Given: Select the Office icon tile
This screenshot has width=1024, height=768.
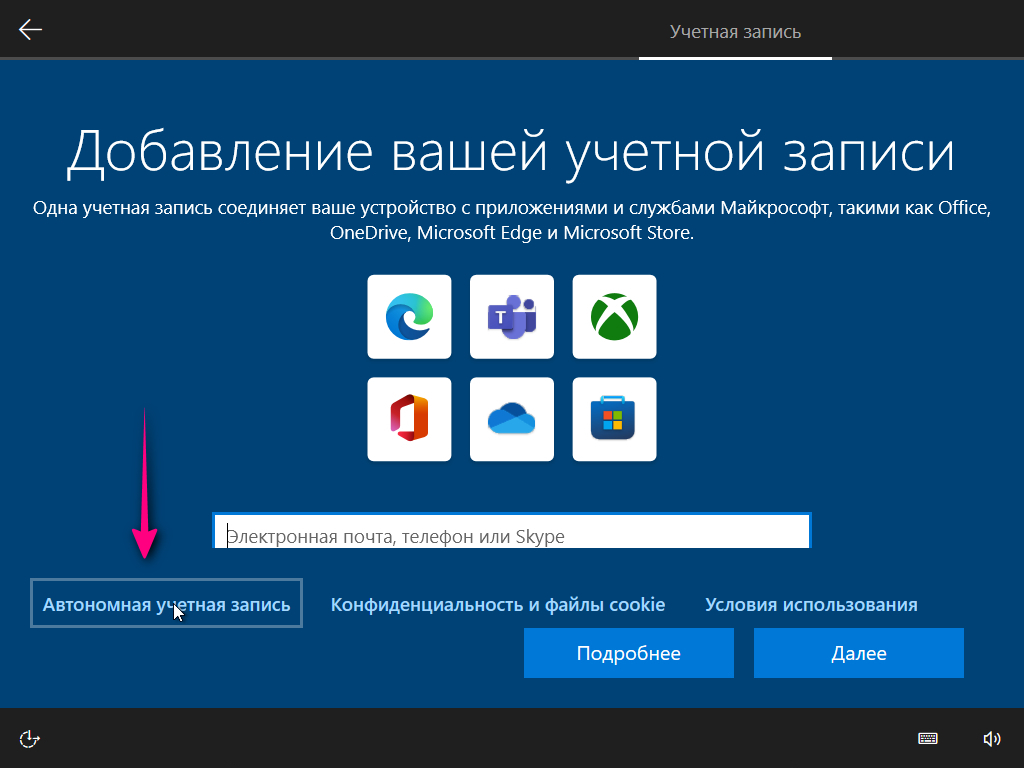Looking at the screenshot, I should click(409, 419).
